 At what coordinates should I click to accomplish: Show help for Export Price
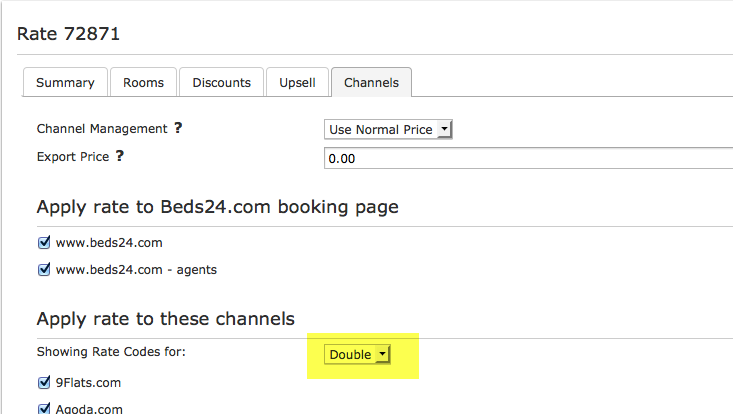pyautogui.click(x=120, y=156)
